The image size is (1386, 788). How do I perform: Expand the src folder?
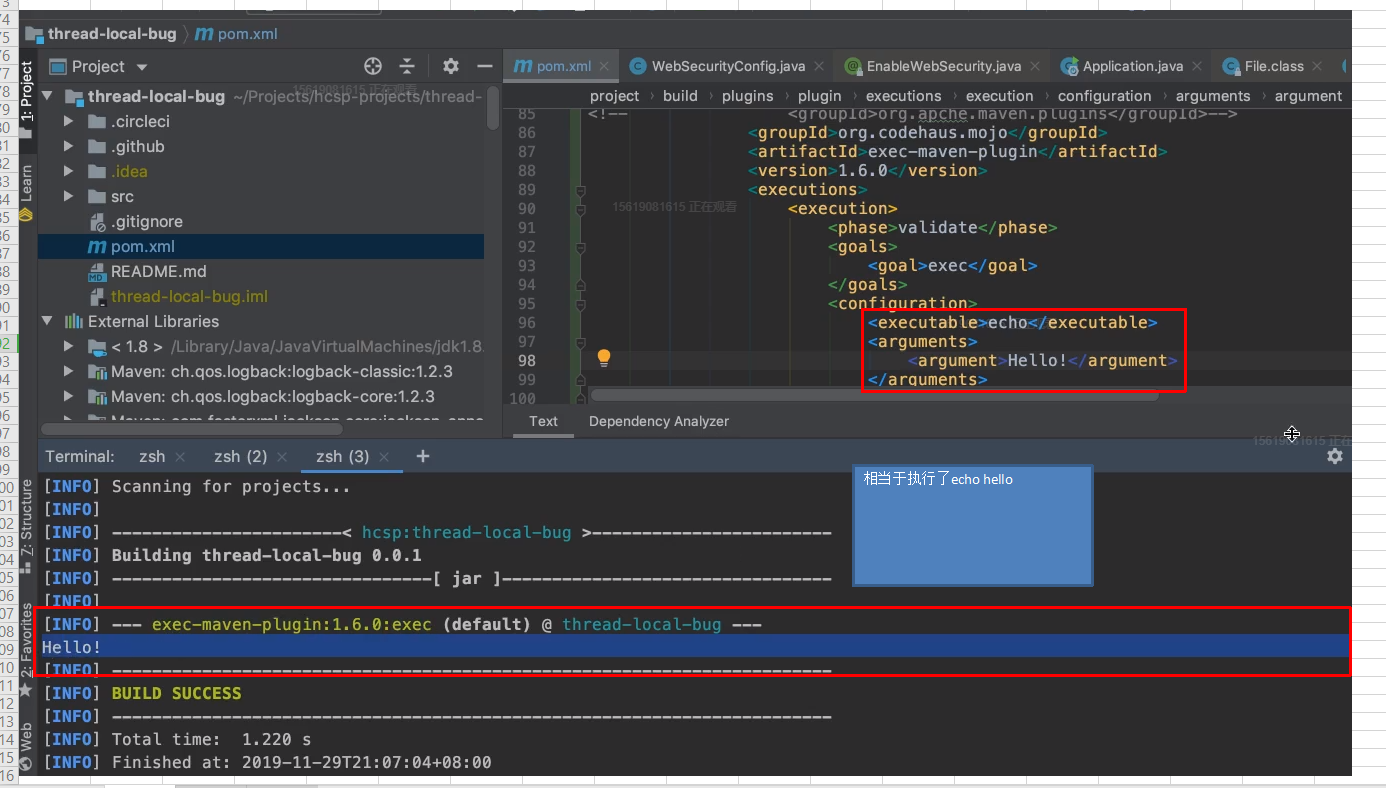(69, 196)
